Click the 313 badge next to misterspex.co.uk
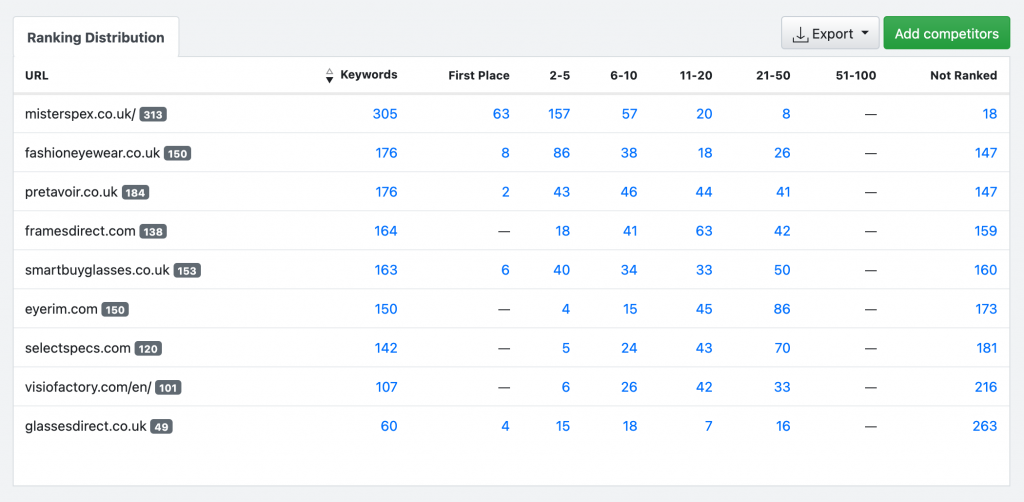This screenshot has height=502, width=1024. 153,115
